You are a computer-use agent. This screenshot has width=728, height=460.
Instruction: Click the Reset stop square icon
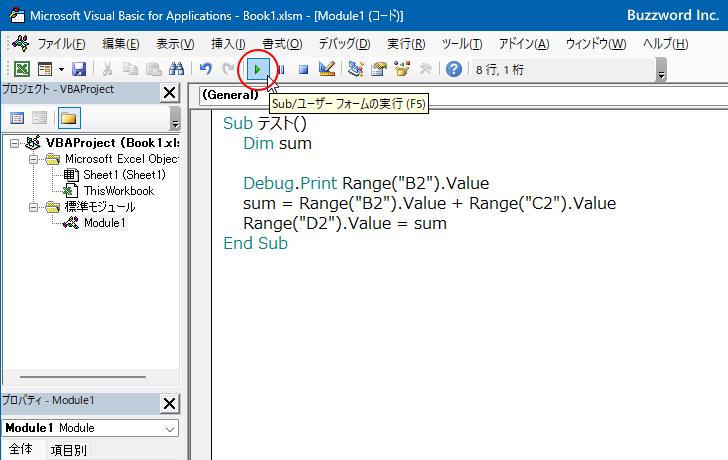303,70
